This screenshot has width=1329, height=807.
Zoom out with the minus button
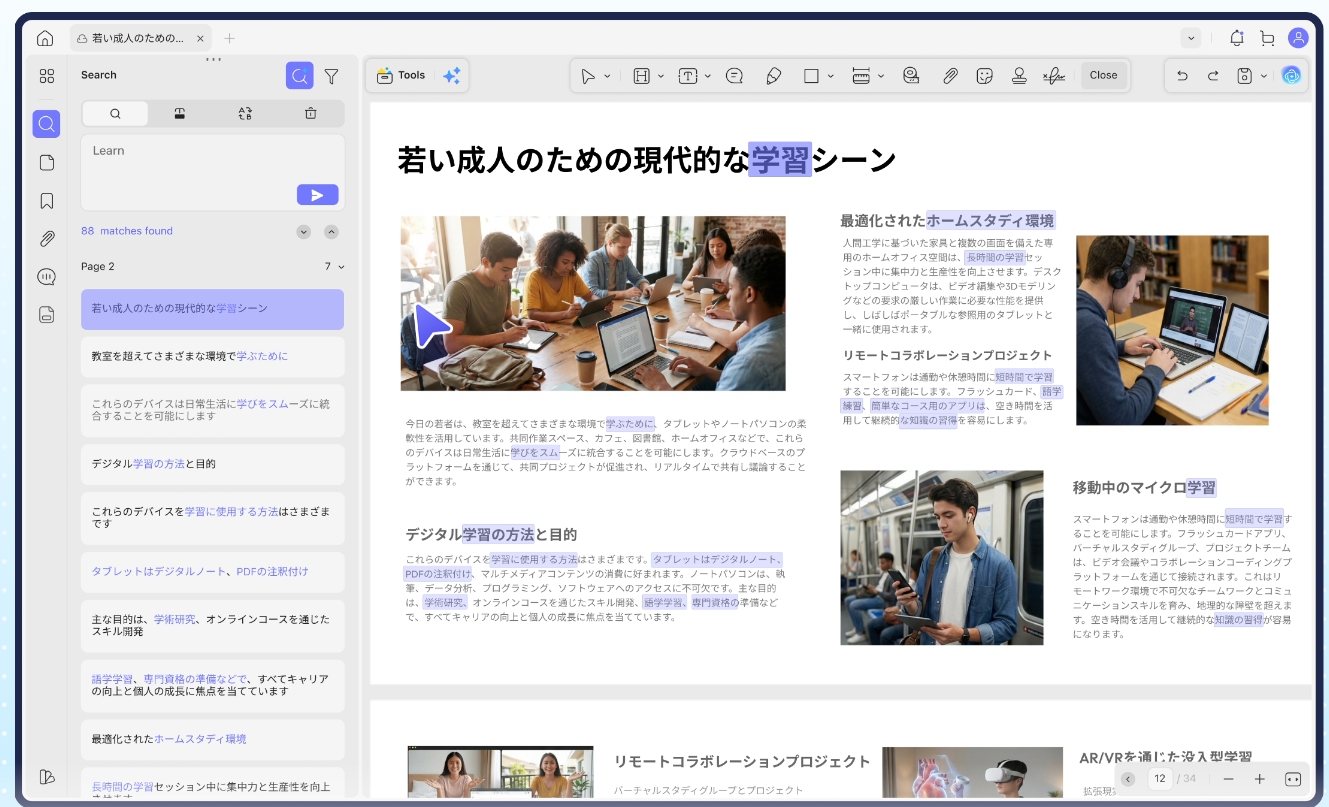click(x=1228, y=779)
